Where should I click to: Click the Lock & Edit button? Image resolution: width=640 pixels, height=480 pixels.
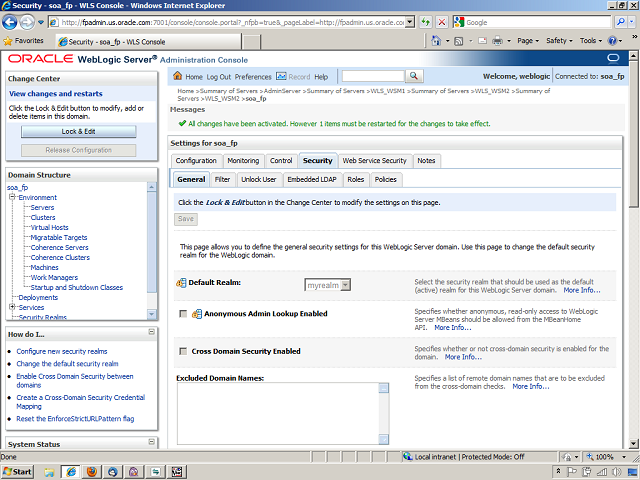[78, 131]
